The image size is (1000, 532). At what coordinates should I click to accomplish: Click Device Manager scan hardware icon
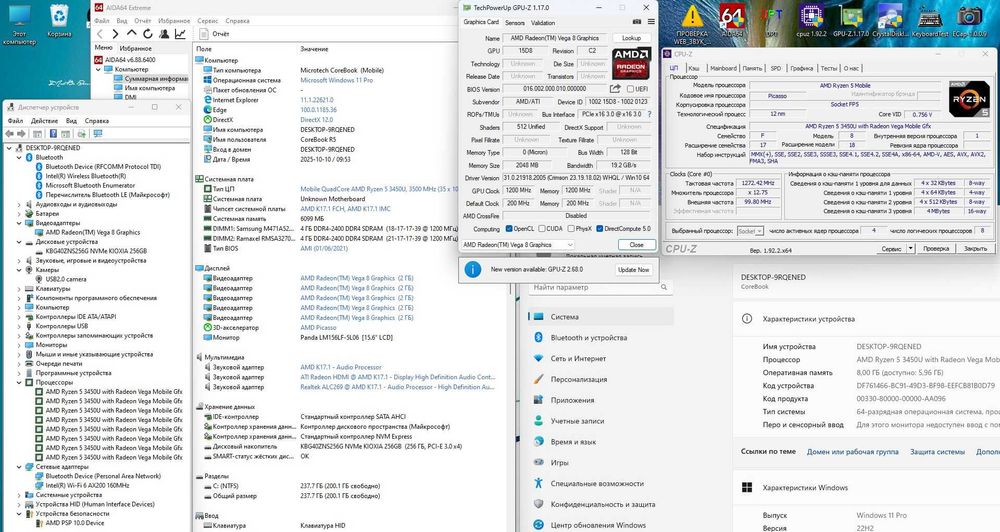[x=82, y=134]
